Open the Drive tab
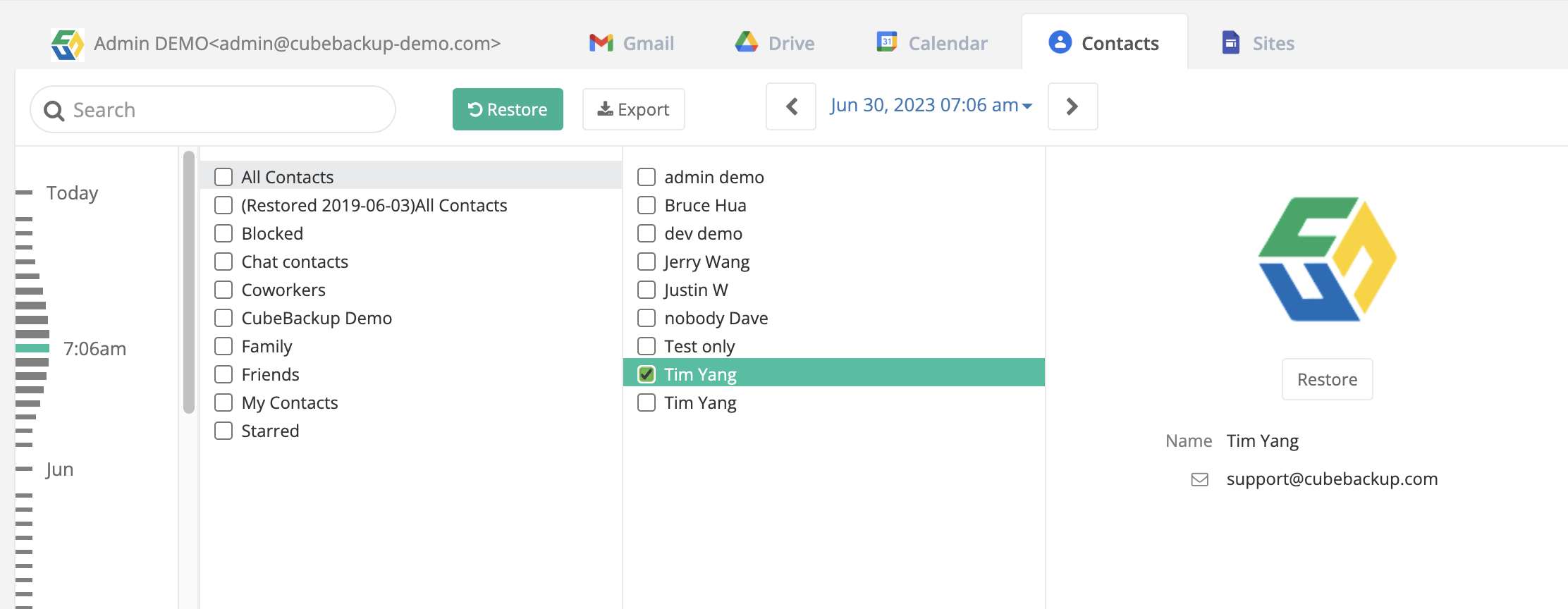This screenshot has height=609, width=1568. point(775,43)
